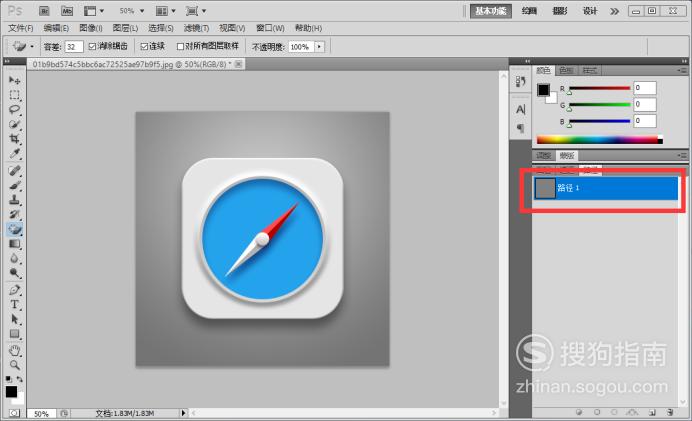This screenshot has height=421, width=692.
Task: Open the 选择(S) menu
Action: [161, 28]
